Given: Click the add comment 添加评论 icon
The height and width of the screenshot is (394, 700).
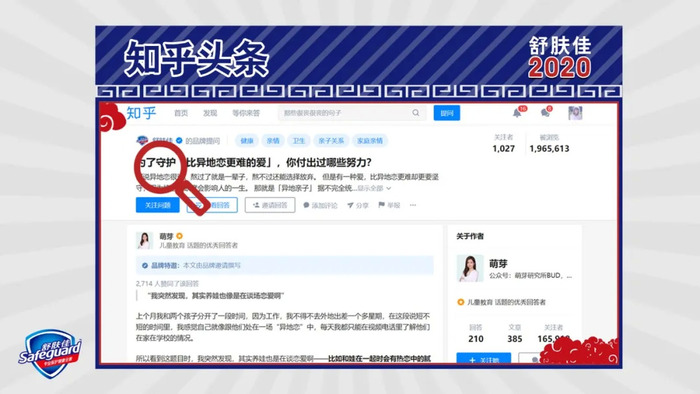Looking at the screenshot, I should 306,205.
